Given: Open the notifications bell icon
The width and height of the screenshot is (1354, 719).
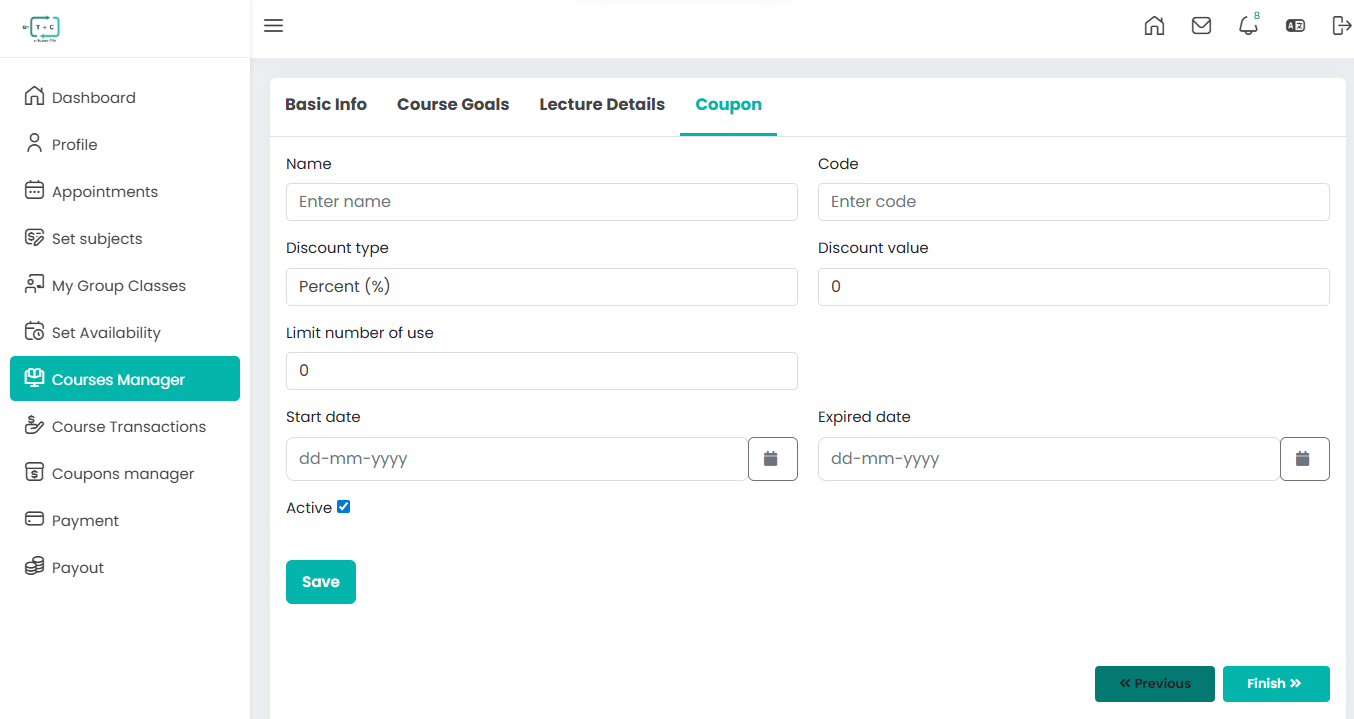Looking at the screenshot, I should tap(1248, 26).
